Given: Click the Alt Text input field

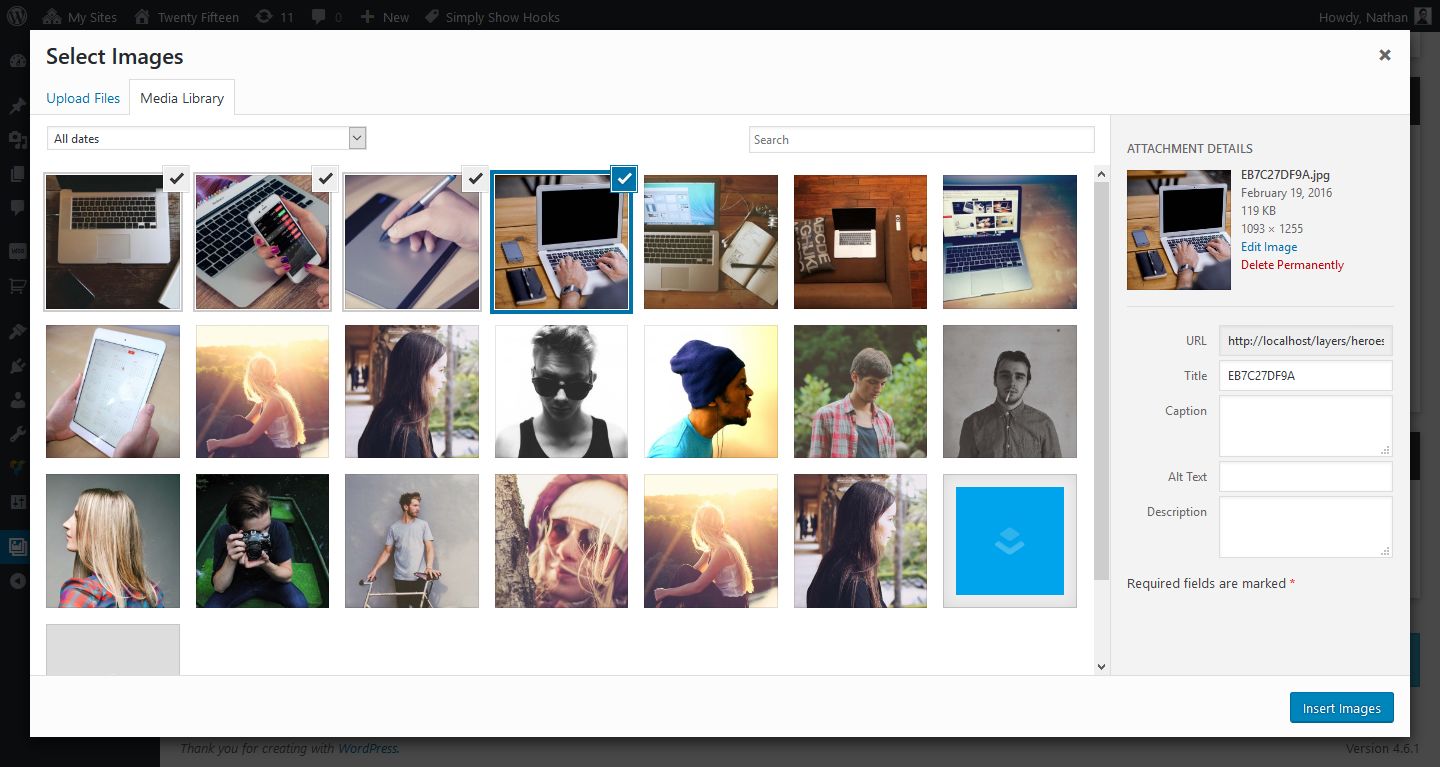Looking at the screenshot, I should 1305,477.
